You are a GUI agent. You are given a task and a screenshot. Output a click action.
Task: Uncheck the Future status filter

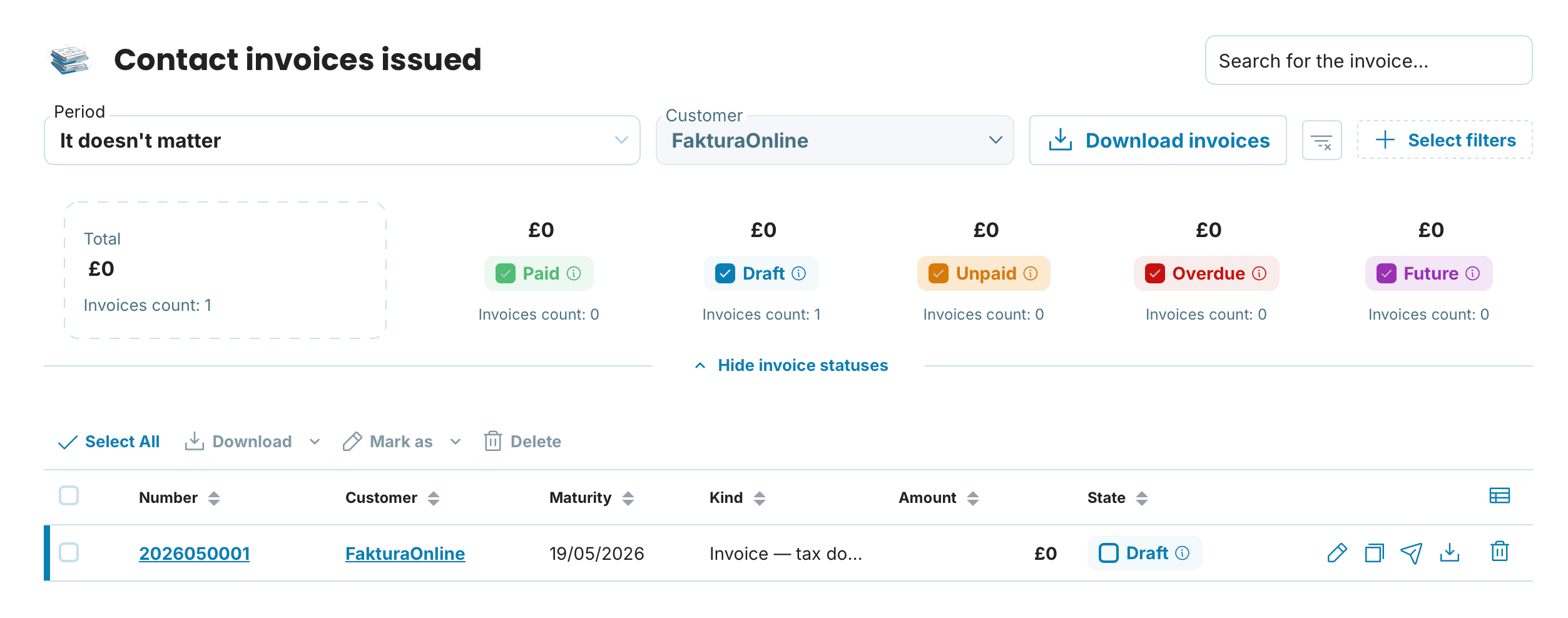(x=1387, y=273)
